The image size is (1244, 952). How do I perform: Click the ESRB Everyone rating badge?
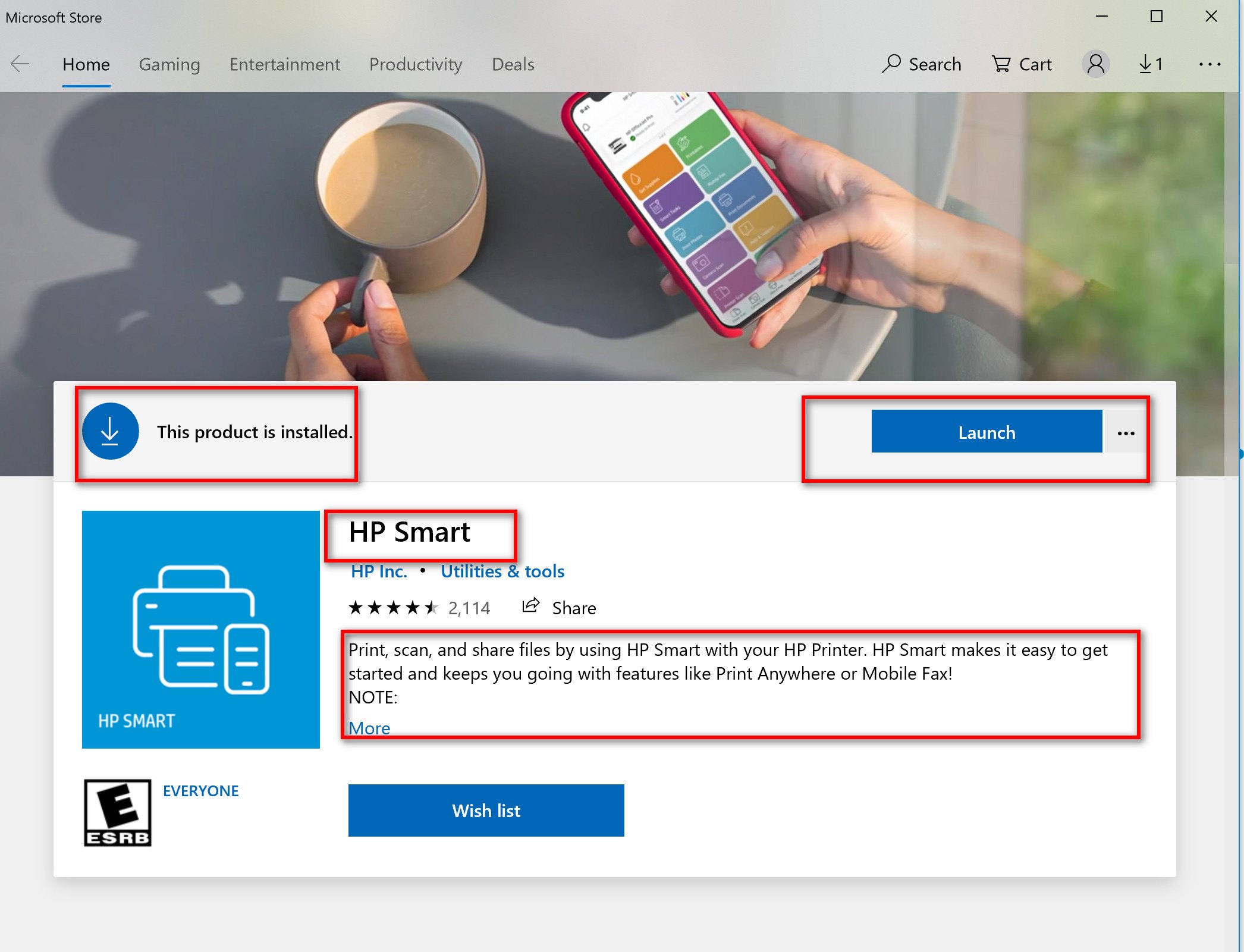coord(118,812)
